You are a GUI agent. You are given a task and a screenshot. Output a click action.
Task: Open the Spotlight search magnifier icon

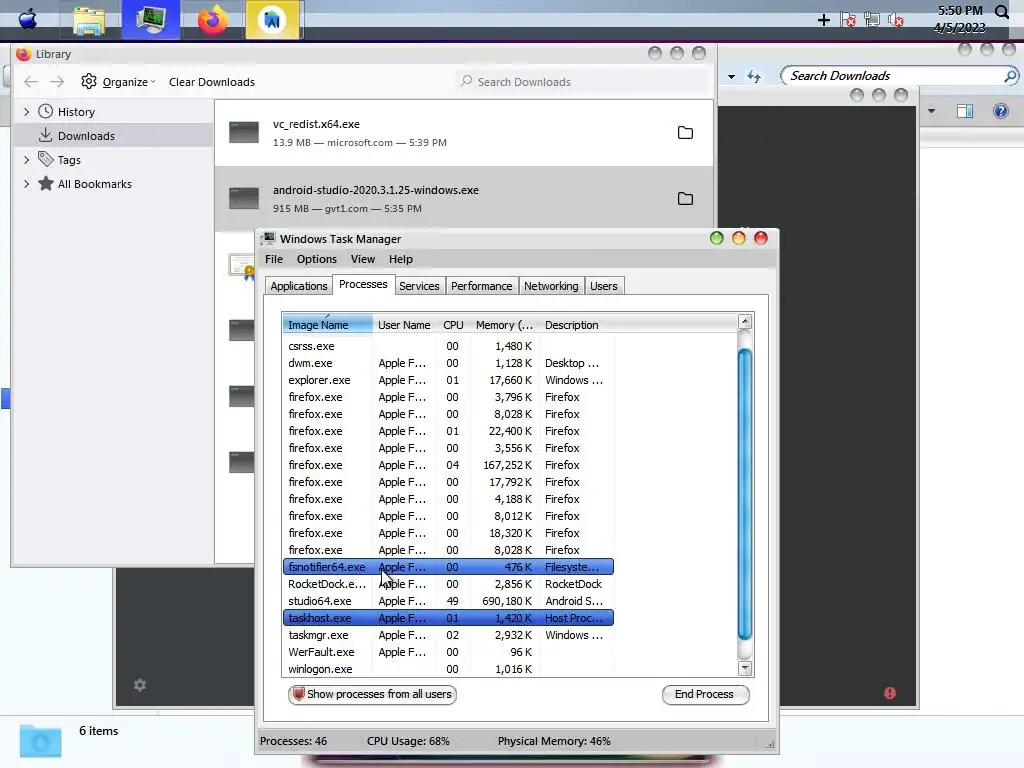pos(1002,11)
